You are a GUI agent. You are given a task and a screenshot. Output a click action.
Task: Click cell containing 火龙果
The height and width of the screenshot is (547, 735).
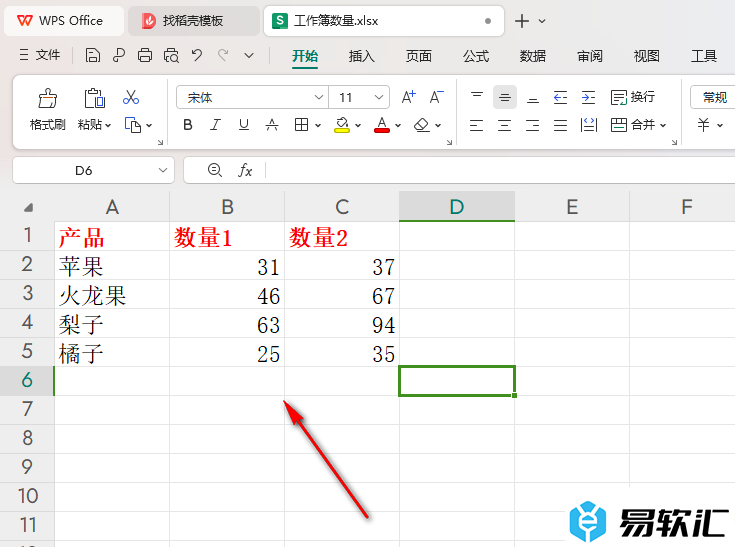[x=112, y=295]
